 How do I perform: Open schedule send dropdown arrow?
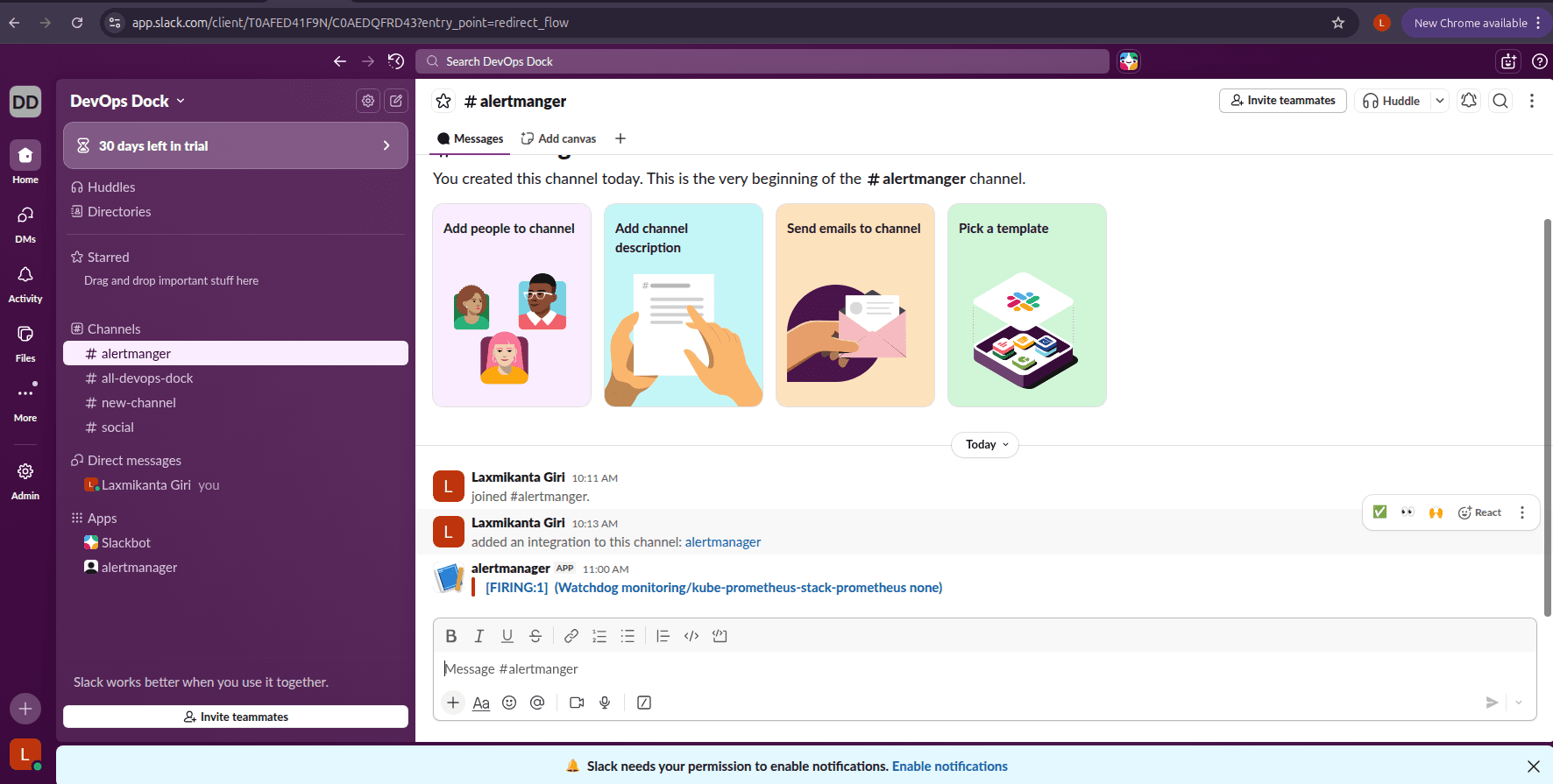[x=1519, y=703]
